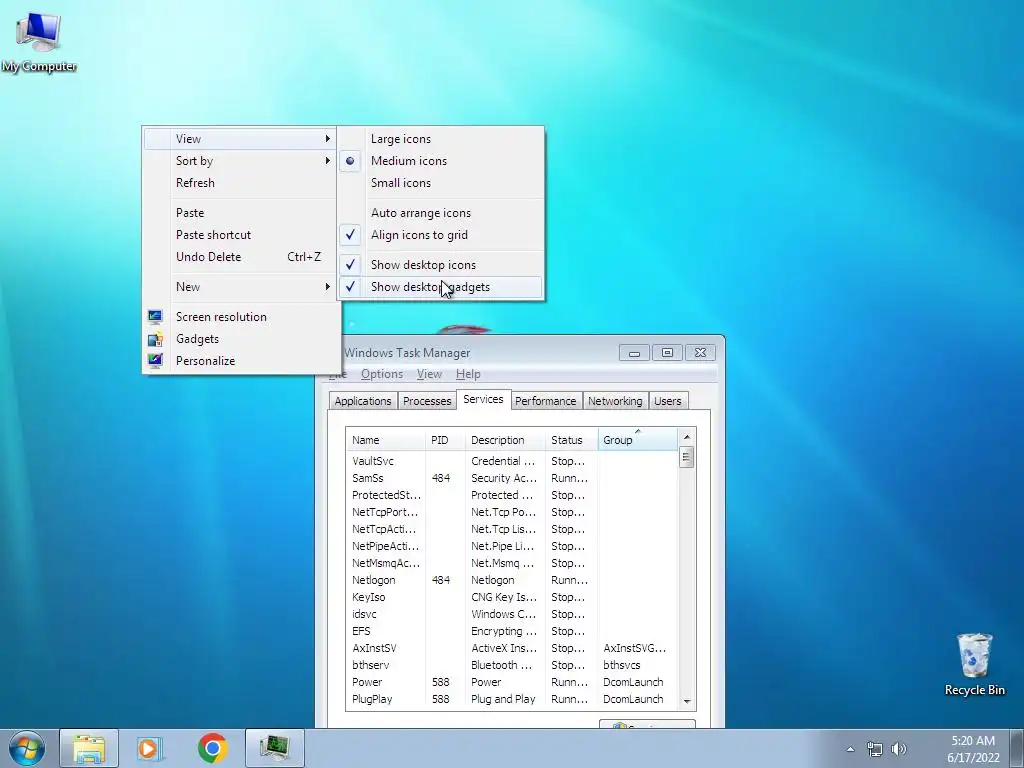The height and width of the screenshot is (768, 1024).
Task: Sort services by PID column
Action: coord(445,440)
